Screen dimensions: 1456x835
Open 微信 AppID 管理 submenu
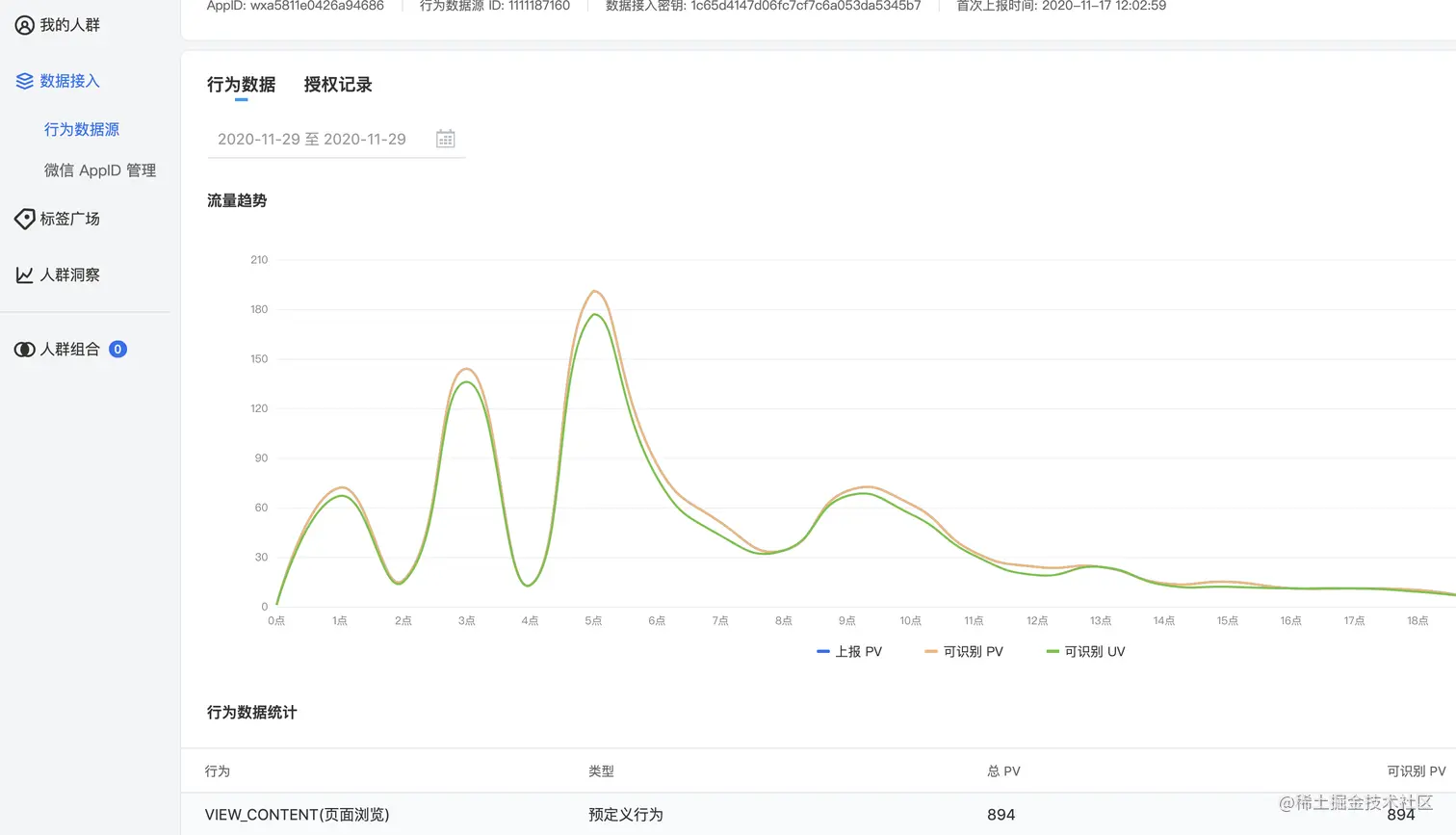coord(100,170)
